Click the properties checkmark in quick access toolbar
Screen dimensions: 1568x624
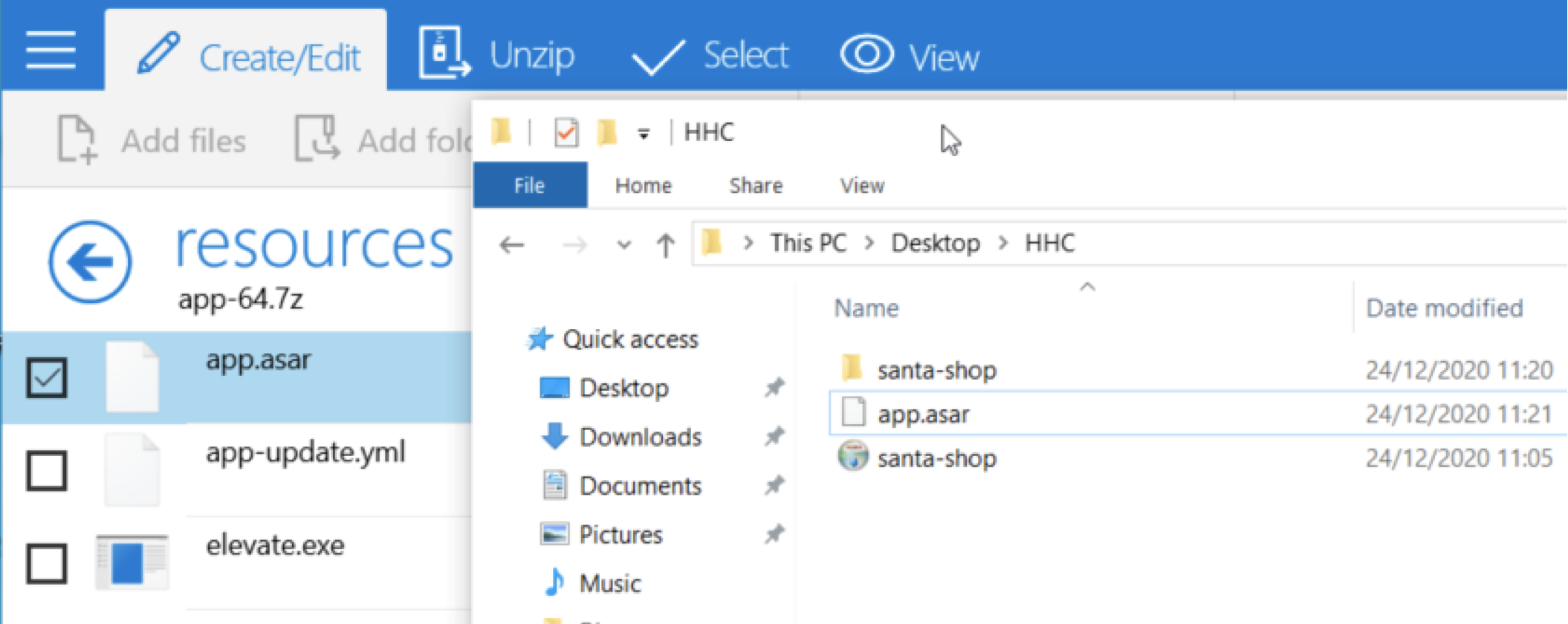tap(566, 133)
